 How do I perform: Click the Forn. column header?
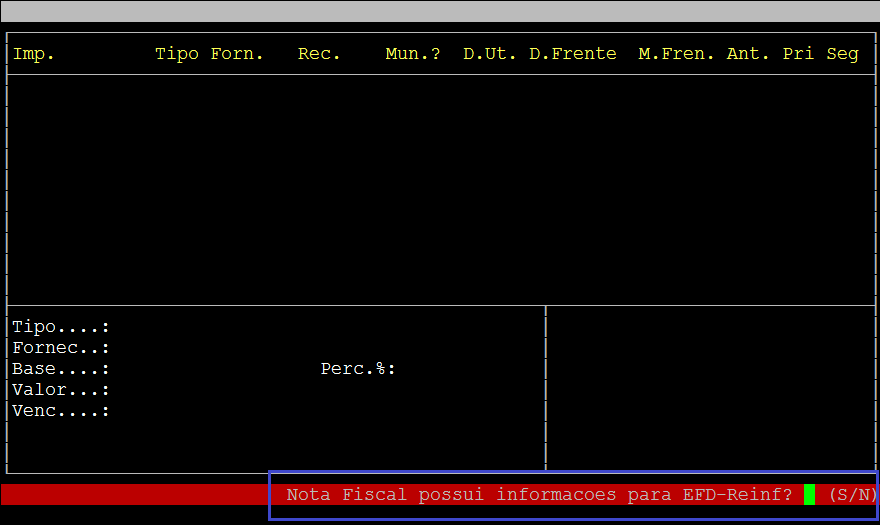(237, 54)
